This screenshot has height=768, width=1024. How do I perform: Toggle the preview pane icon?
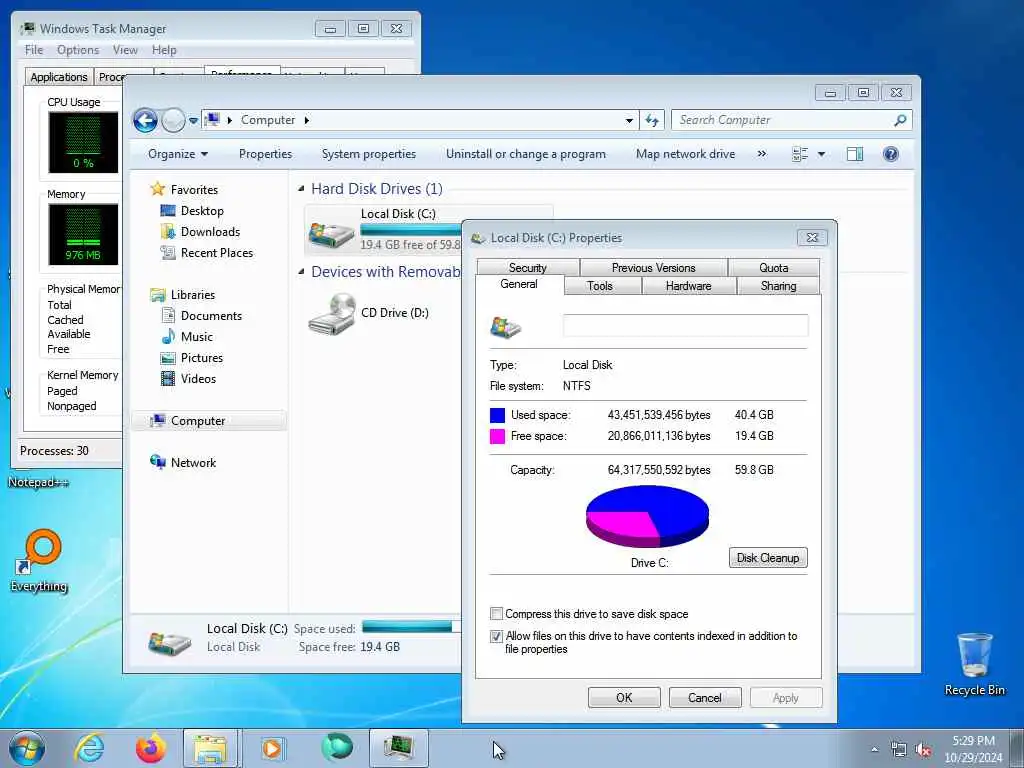[x=855, y=154]
